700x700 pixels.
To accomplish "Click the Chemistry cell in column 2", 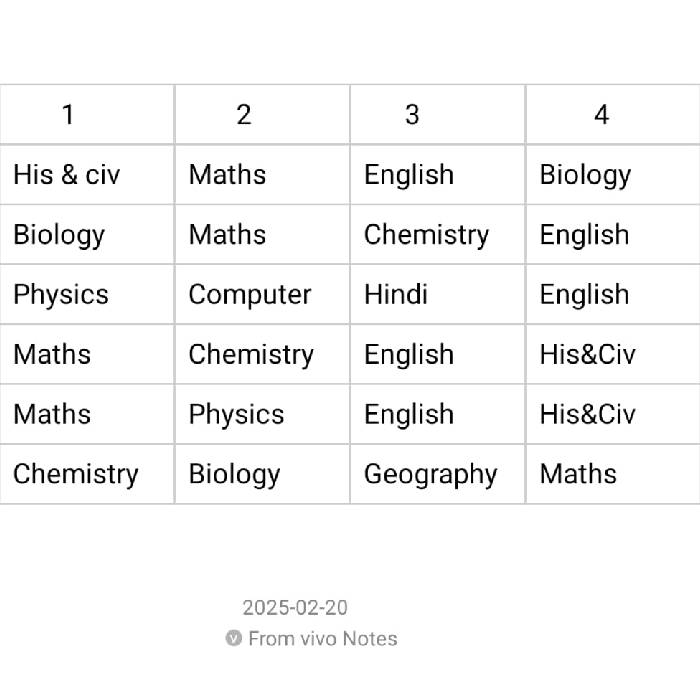I will (x=262, y=354).
